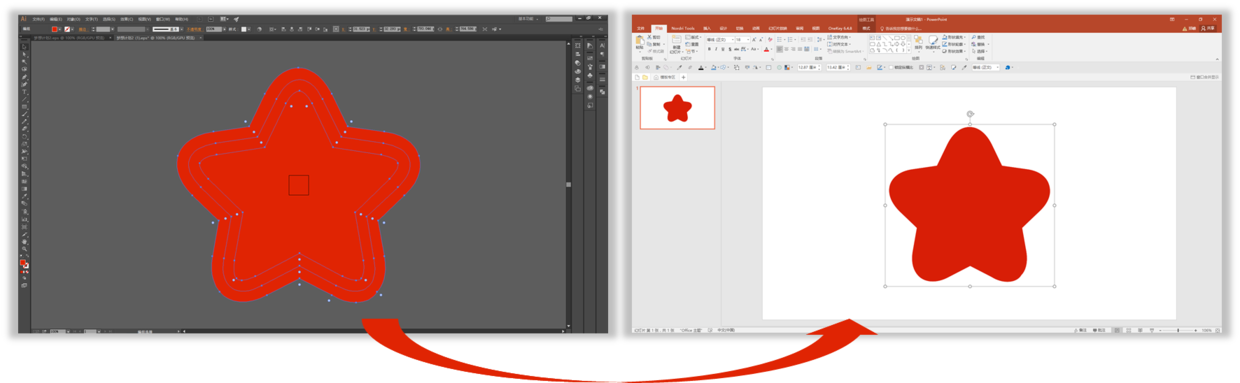Switch to PowerPoint's 开始 (Home) ribbon tab
This screenshot has height=383, width=1240.
[658, 28]
